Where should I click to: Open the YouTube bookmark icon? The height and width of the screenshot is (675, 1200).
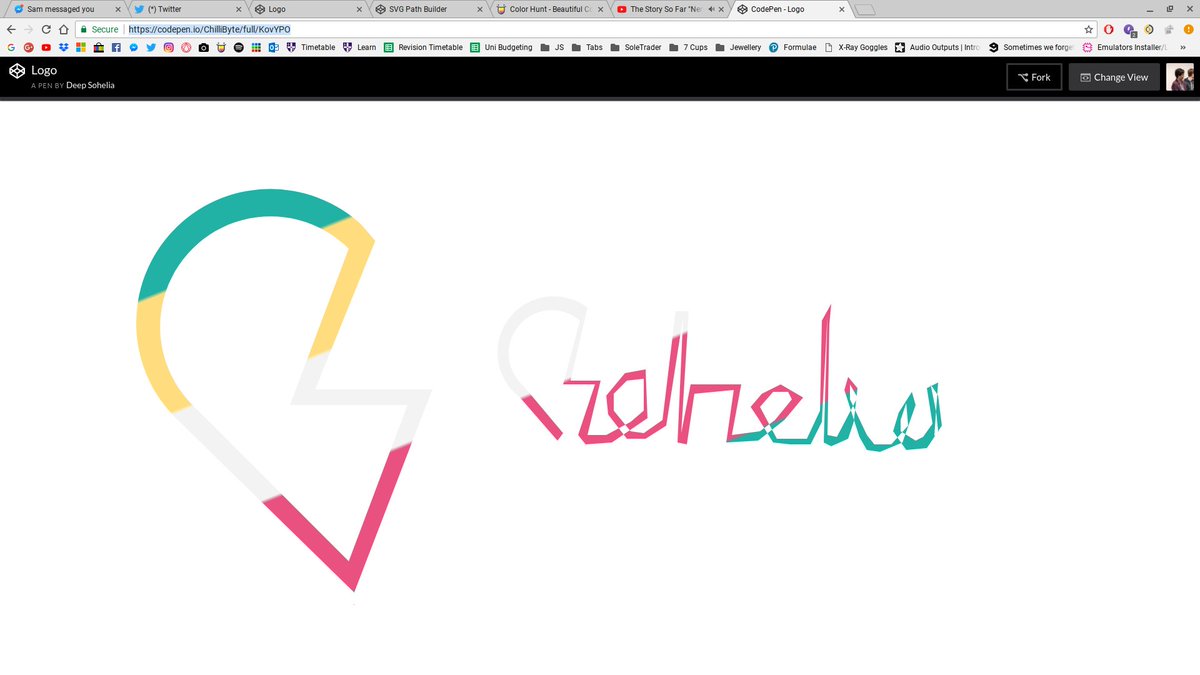[x=46, y=47]
